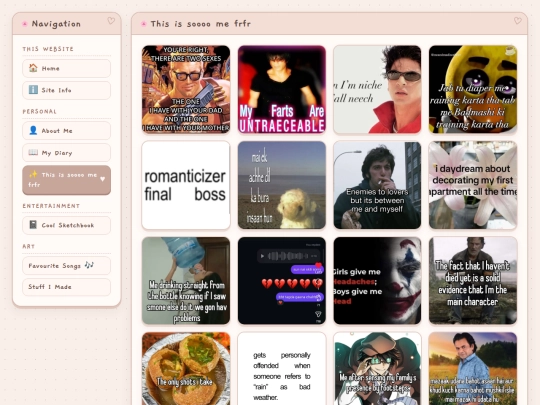Go to the Home page

pos(66,68)
